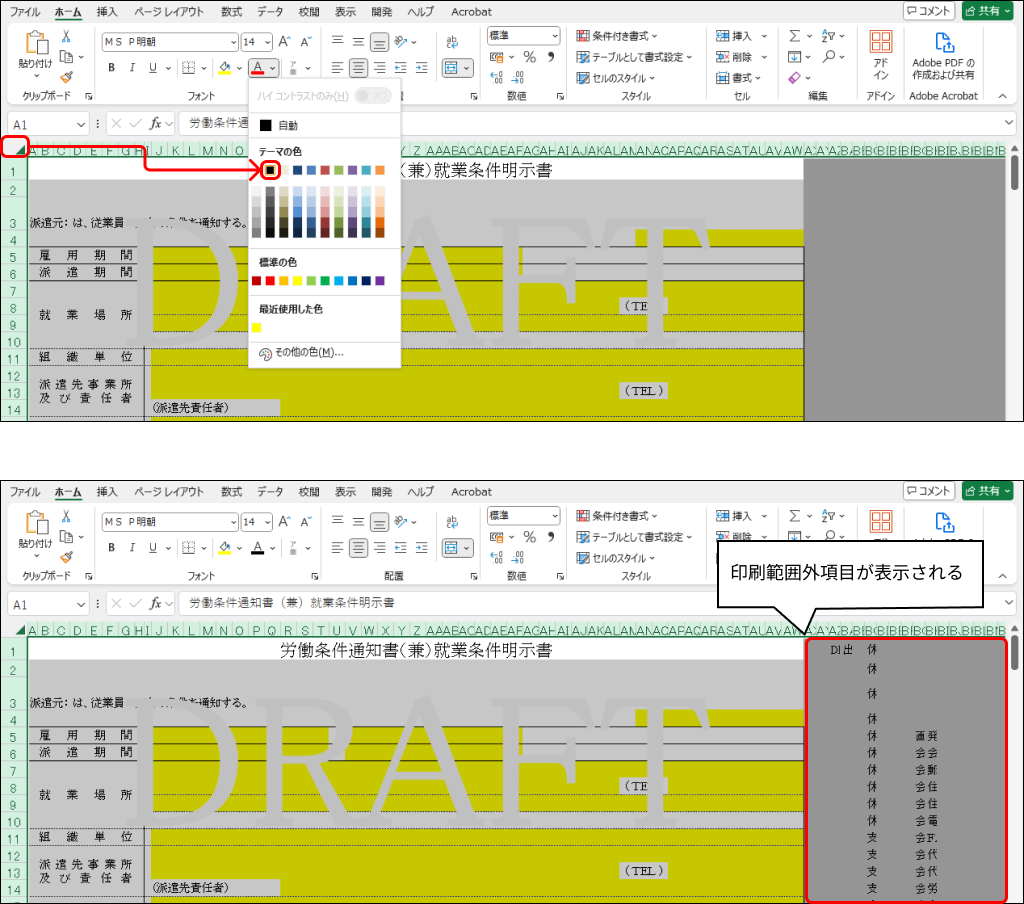This screenshot has width=1024, height=904.
Task: Click fill color bucket in upper window
Action: [x=225, y=68]
